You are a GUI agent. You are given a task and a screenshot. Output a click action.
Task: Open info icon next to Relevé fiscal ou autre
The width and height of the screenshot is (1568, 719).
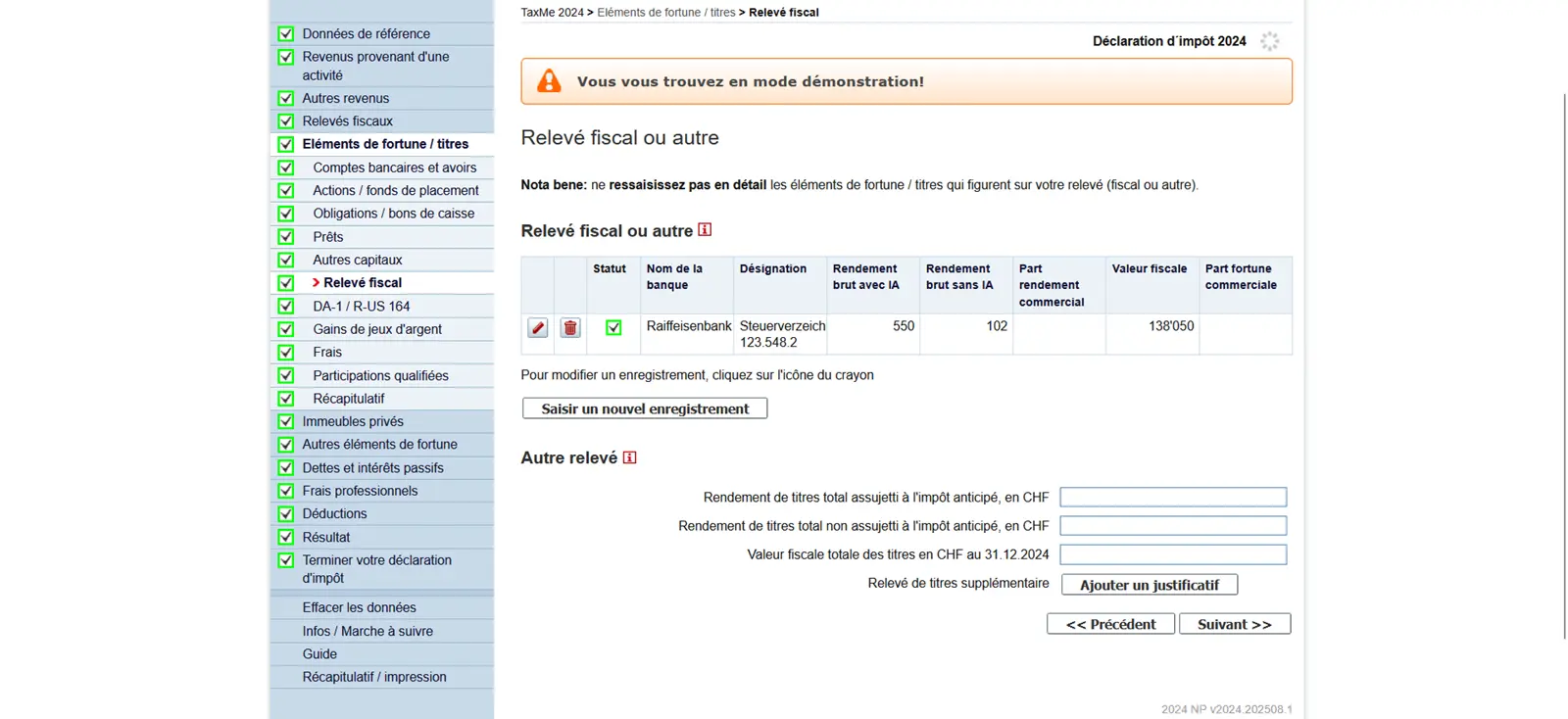point(705,230)
